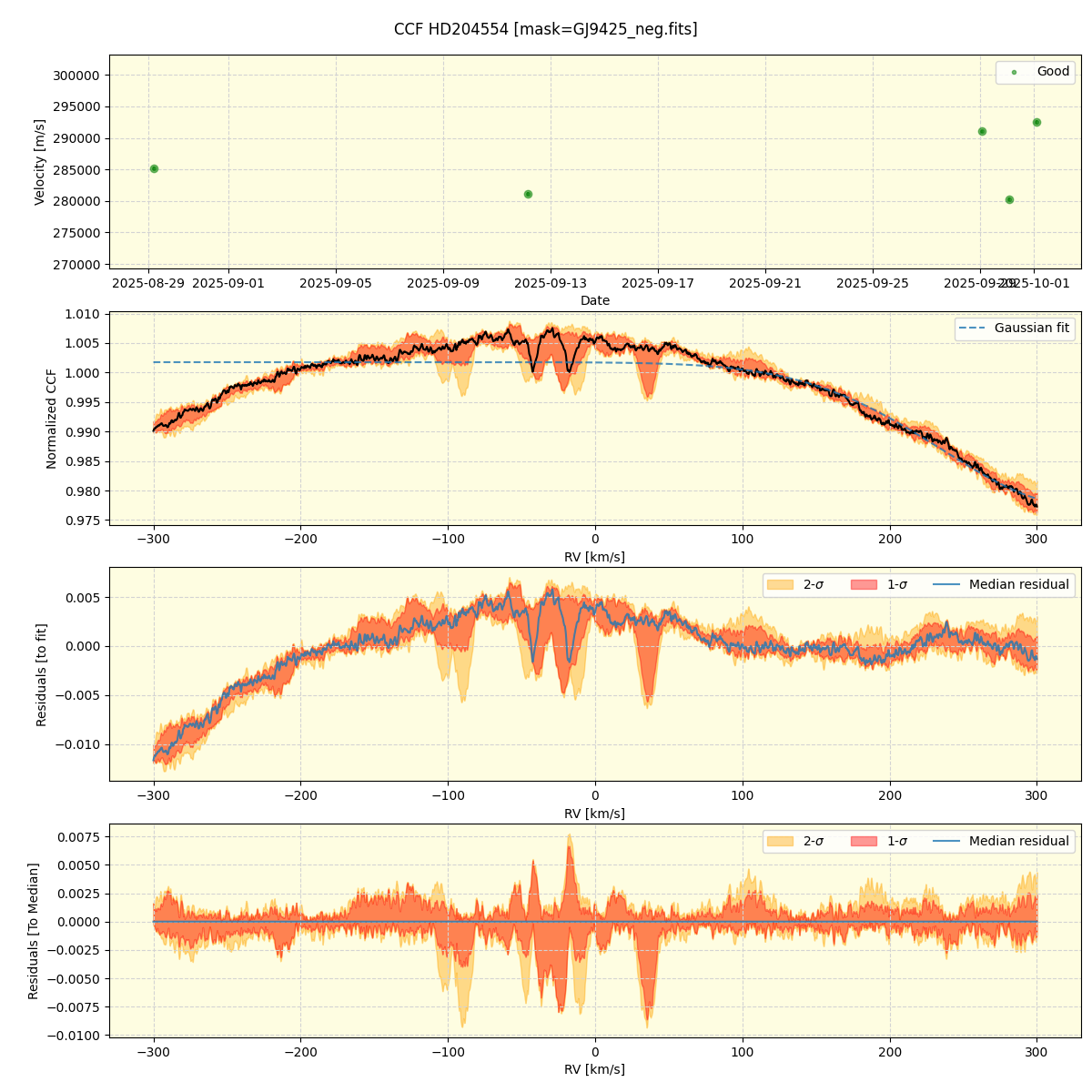The width and height of the screenshot is (1092, 1092).
Task: Click the 'Date' x-axis label
Action: 595,300
